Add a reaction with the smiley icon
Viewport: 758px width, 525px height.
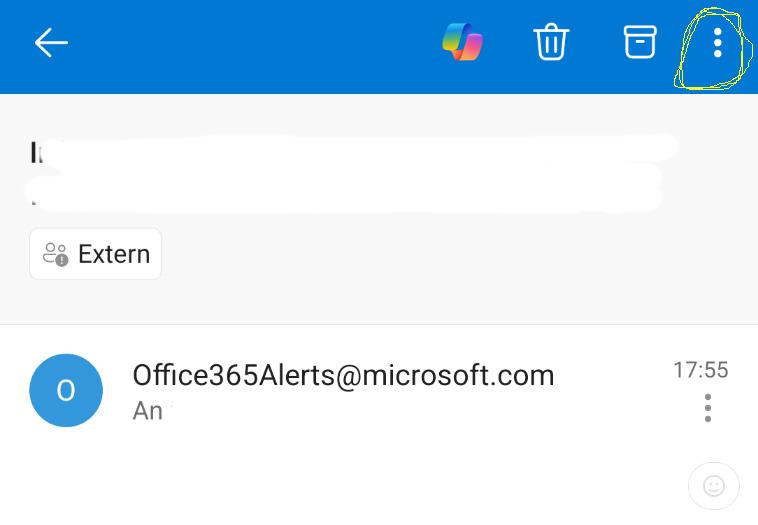714,487
